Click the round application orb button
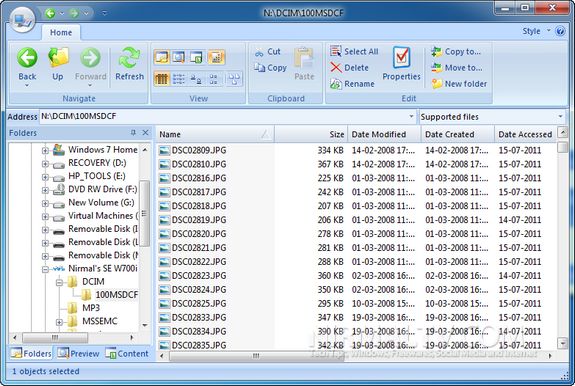Image resolution: width=575 pixels, height=386 pixels. [x=23, y=20]
